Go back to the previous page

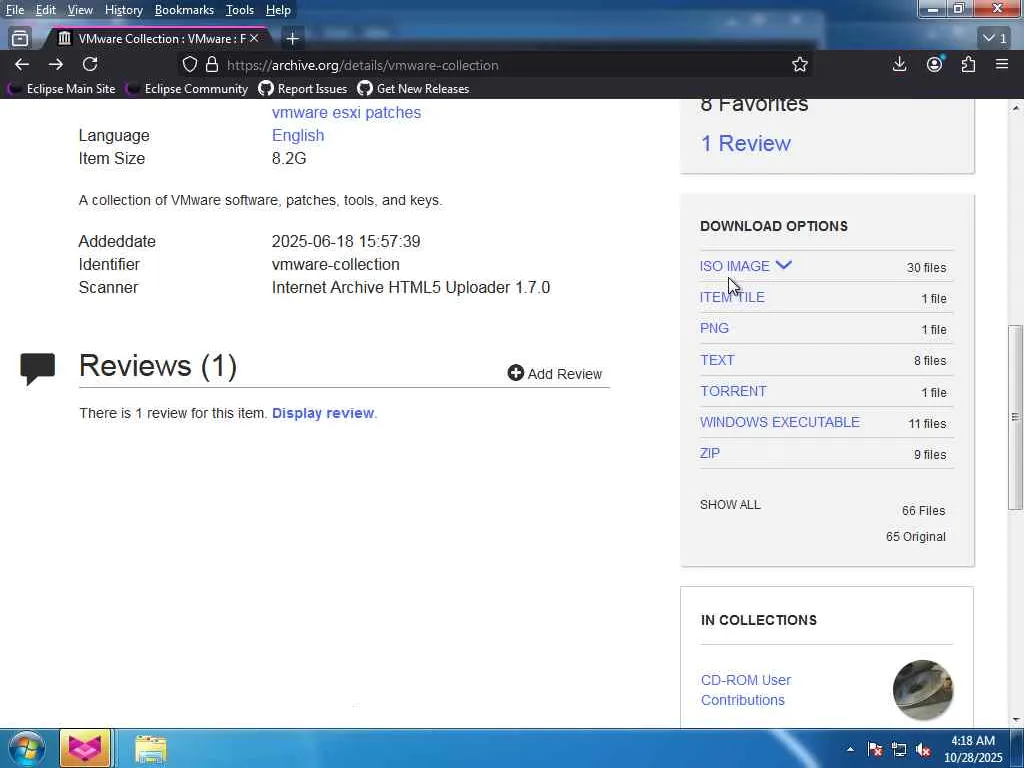[22, 64]
